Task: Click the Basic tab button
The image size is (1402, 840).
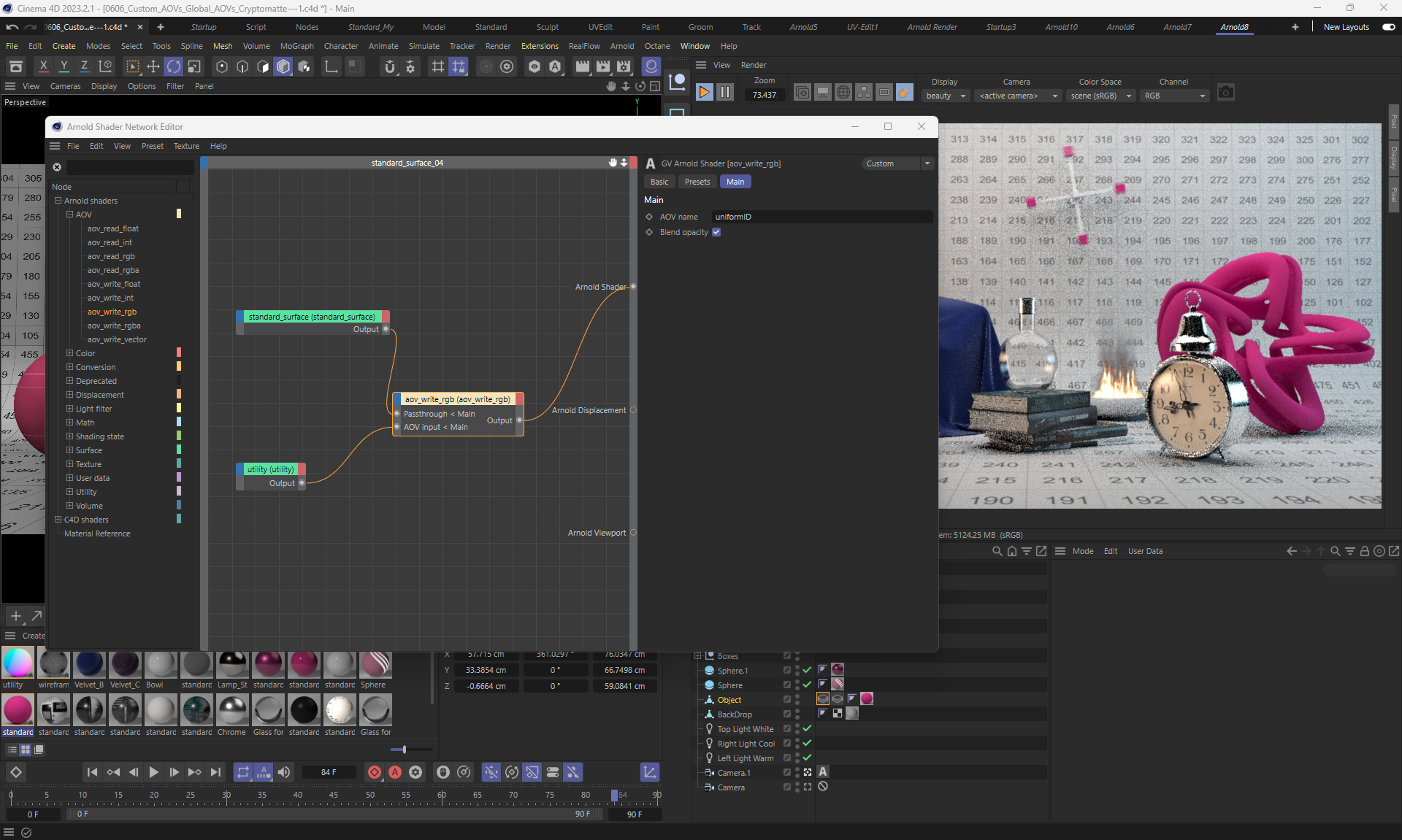Action: coord(659,182)
